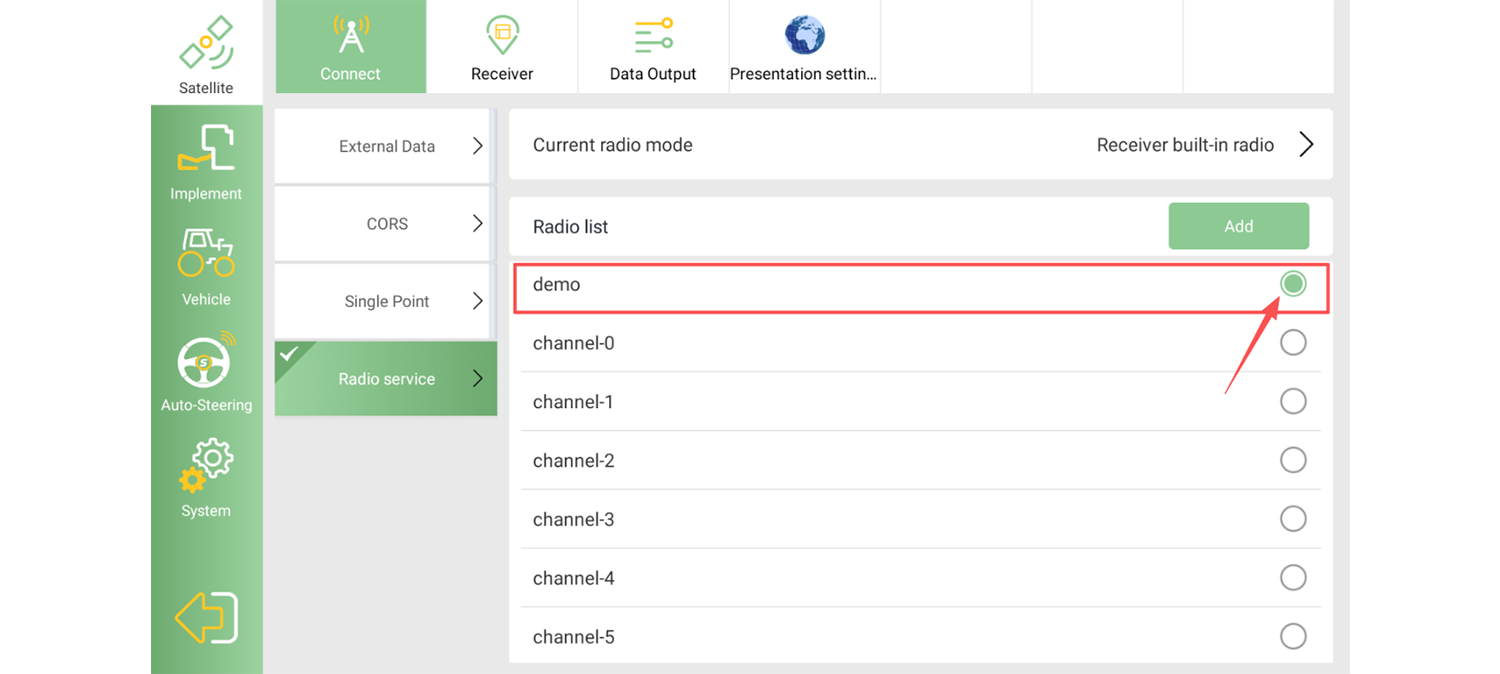Open the Data Output tab icon
1500x674 pixels.
point(653,37)
